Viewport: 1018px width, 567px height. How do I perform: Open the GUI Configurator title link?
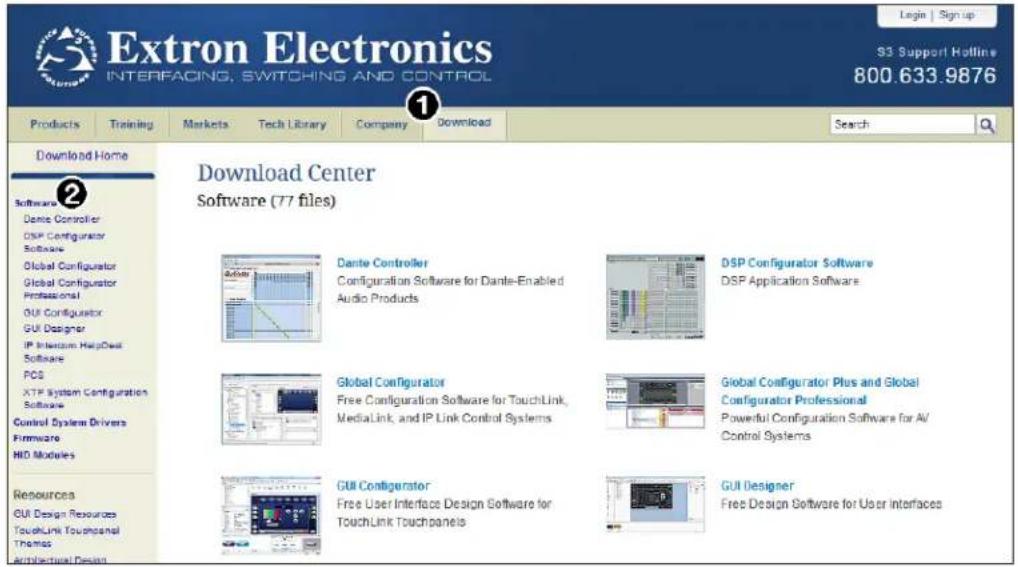tap(383, 486)
